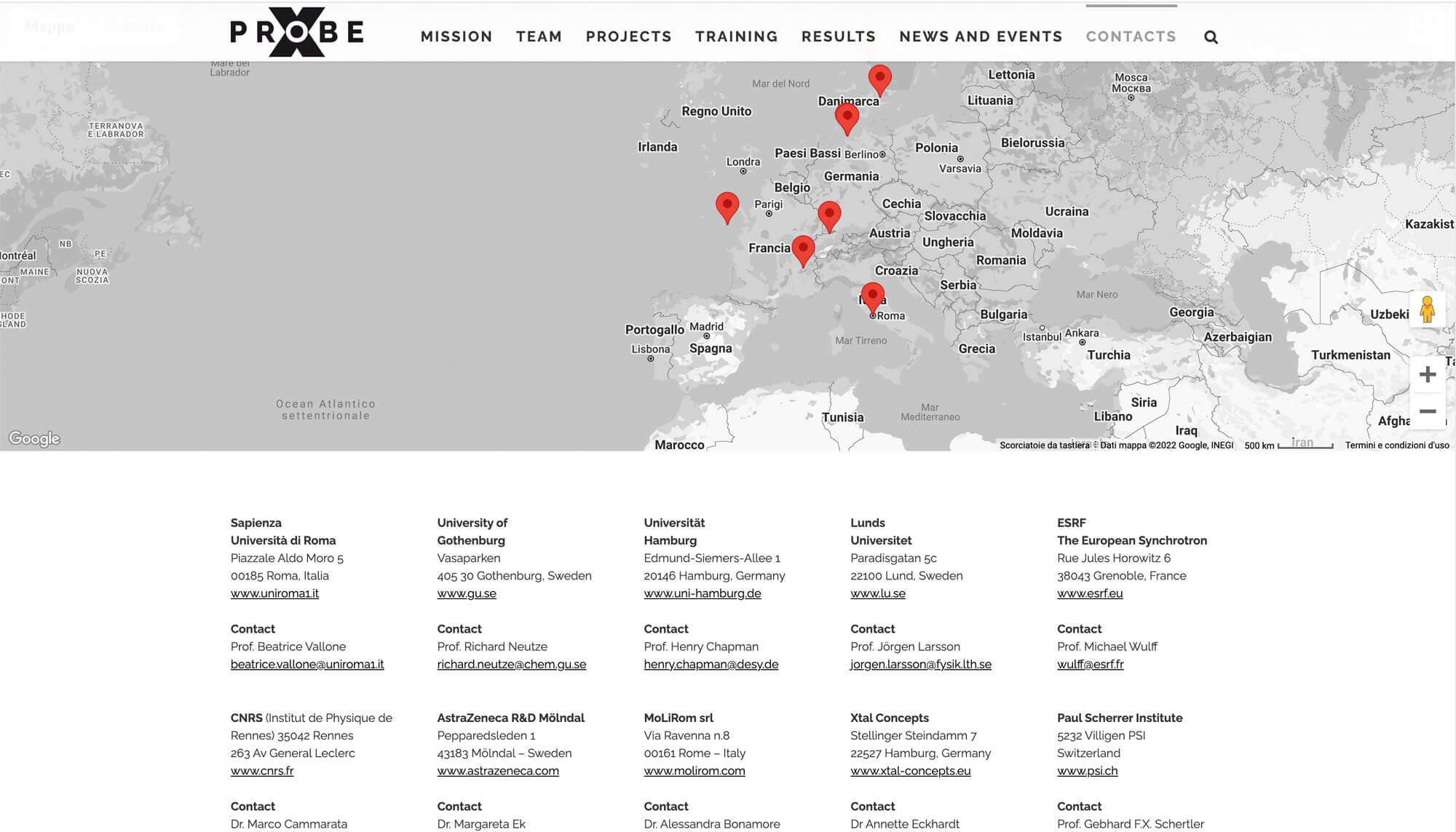Select the CONTACTS menu item
This screenshot has width=1456, height=832.
click(x=1131, y=36)
